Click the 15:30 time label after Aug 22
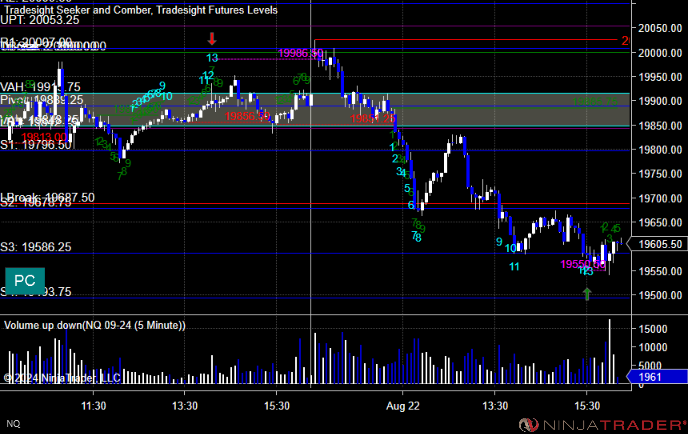This screenshot has width=688, height=434. pos(587,406)
